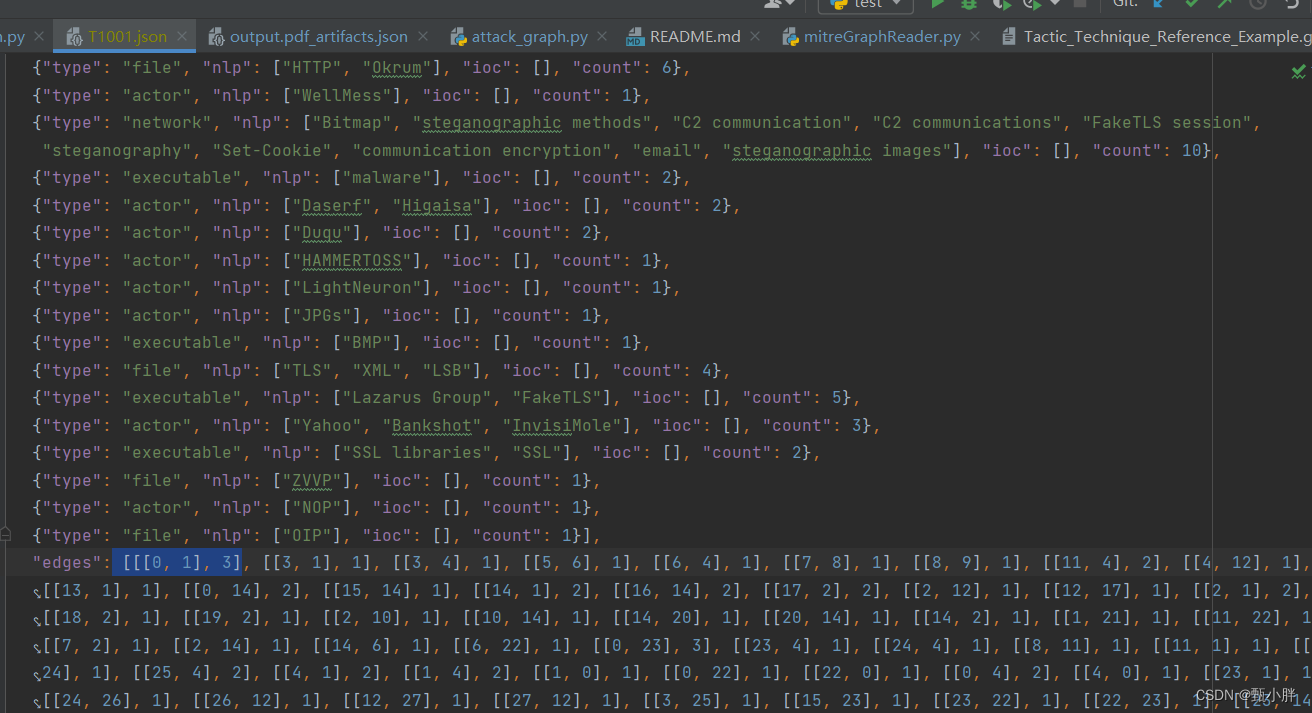Viewport: 1312px width, 713px height.
Task: Click "InvisiMole" in the Yahoo actor line
Action: click(x=562, y=426)
